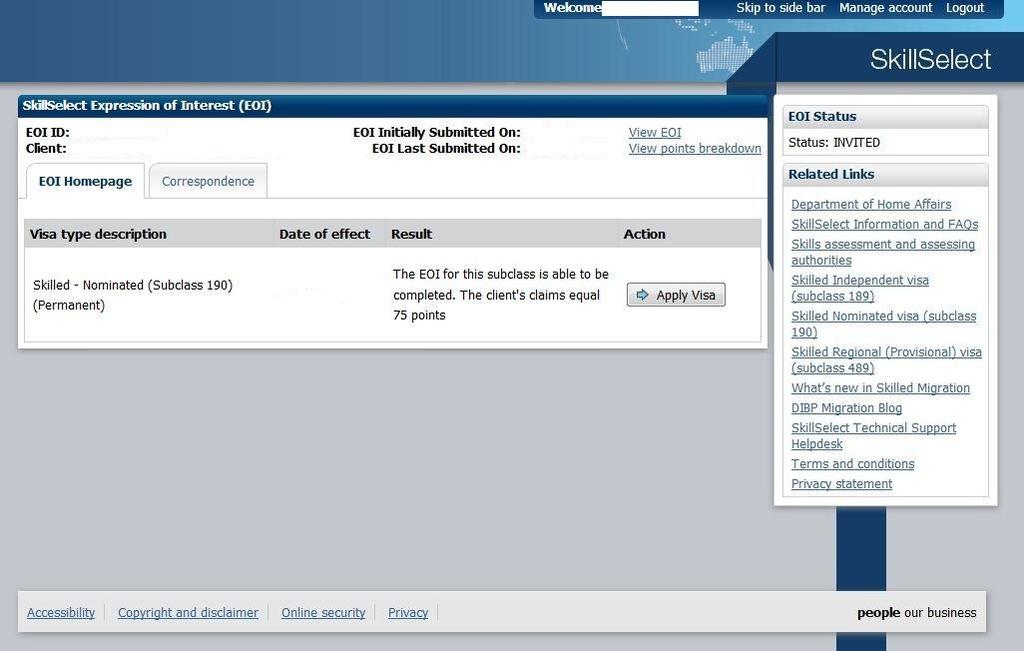Open View points breakdown link
This screenshot has height=651, width=1024.
tap(695, 148)
